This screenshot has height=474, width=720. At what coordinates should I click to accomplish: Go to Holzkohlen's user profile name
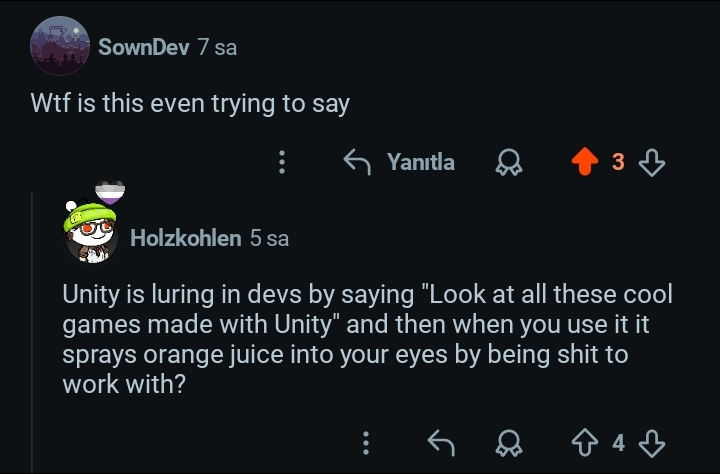[186, 238]
